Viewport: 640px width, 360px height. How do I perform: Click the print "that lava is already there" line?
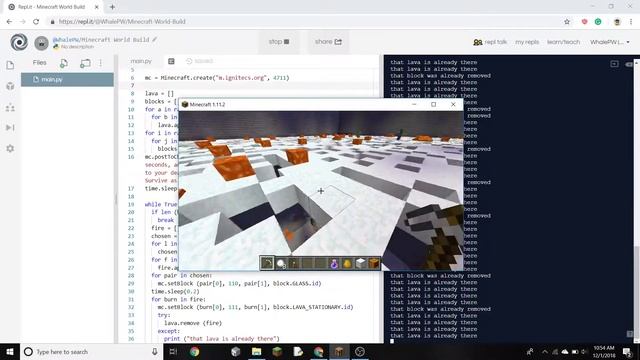(x=222, y=339)
